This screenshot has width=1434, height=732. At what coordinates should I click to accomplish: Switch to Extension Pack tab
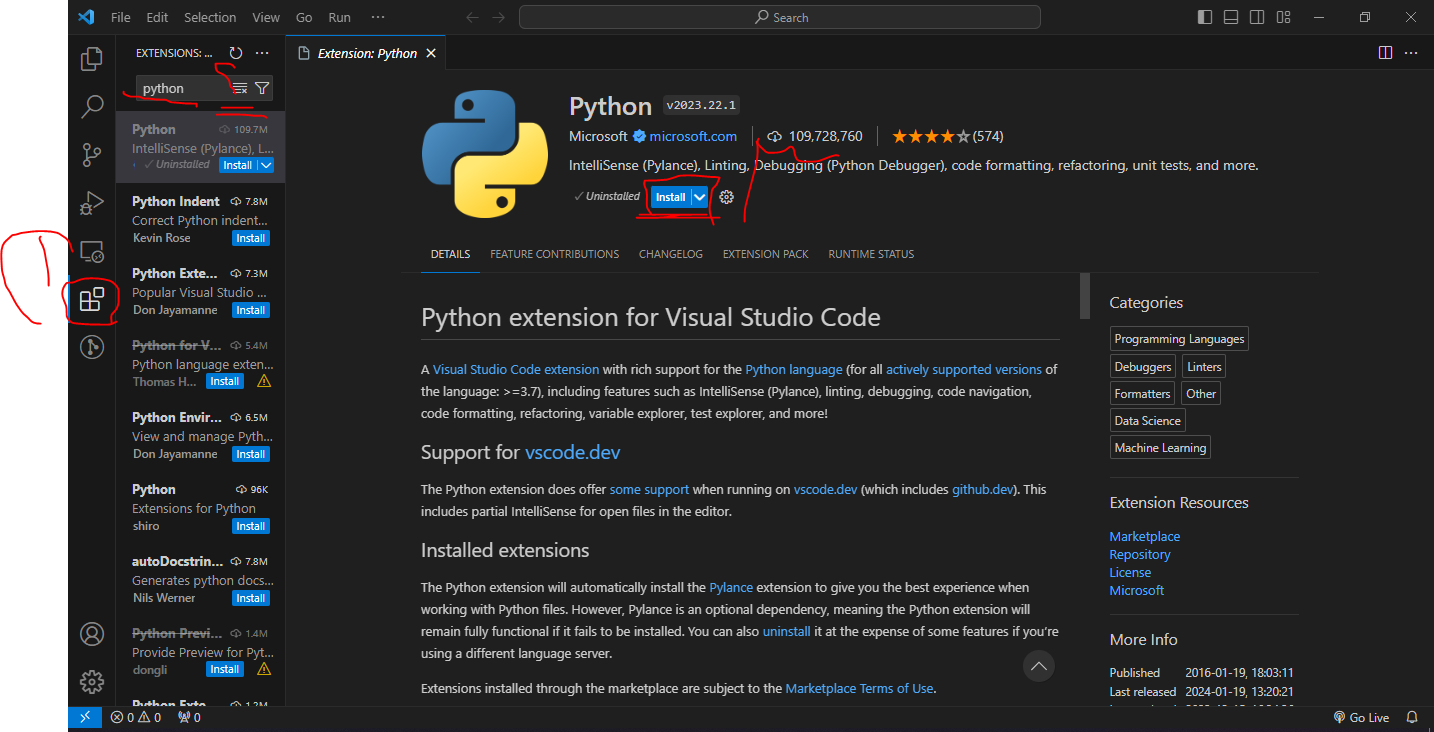[x=766, y=254]
